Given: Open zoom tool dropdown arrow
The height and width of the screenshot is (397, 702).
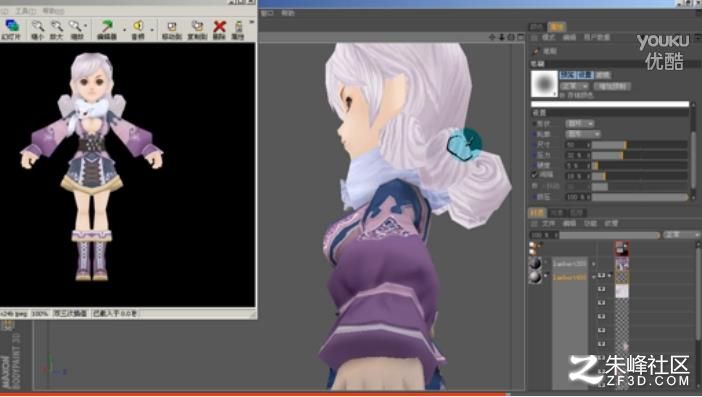Looking at the screenshot, I should click(86, 27).
